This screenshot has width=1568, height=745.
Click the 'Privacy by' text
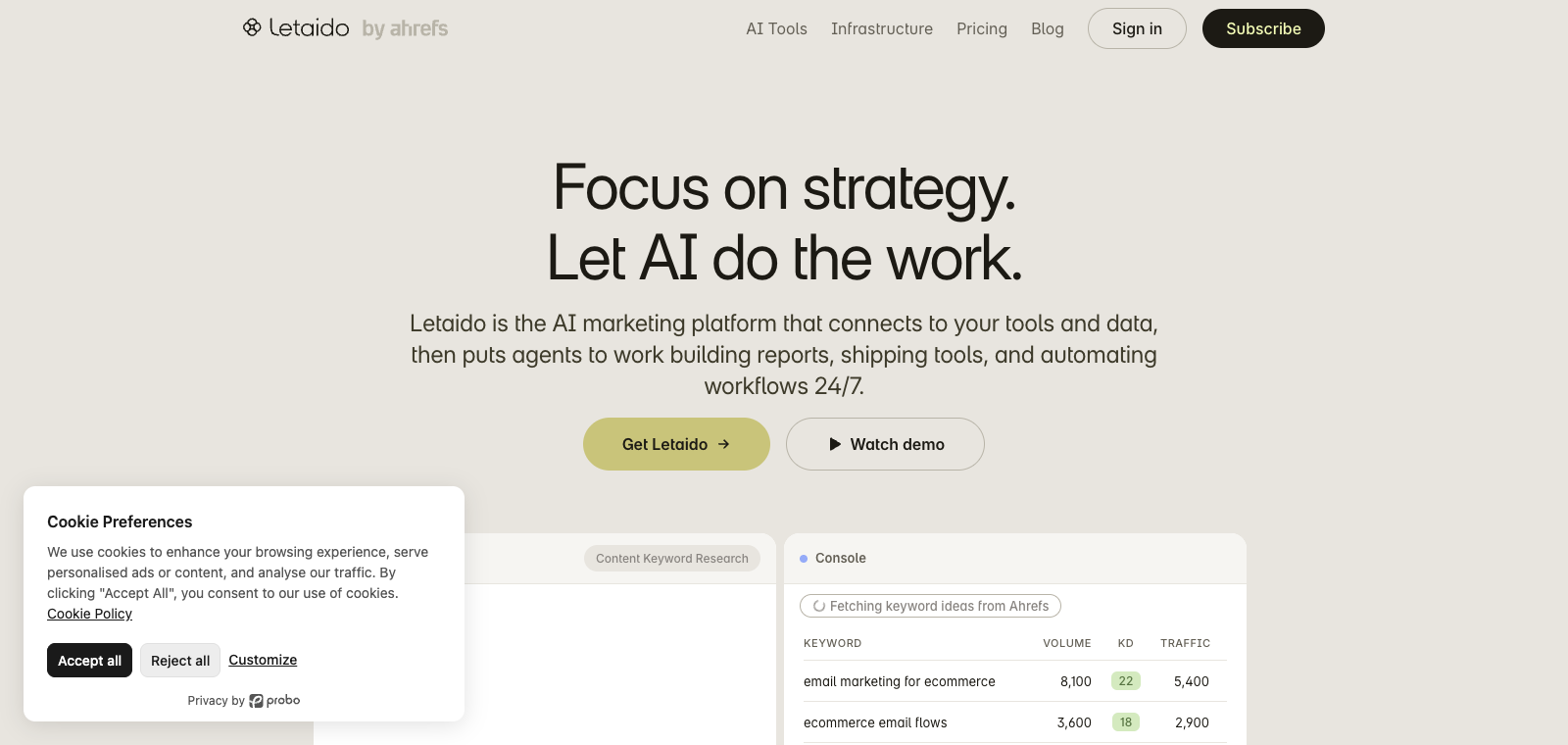216,701
